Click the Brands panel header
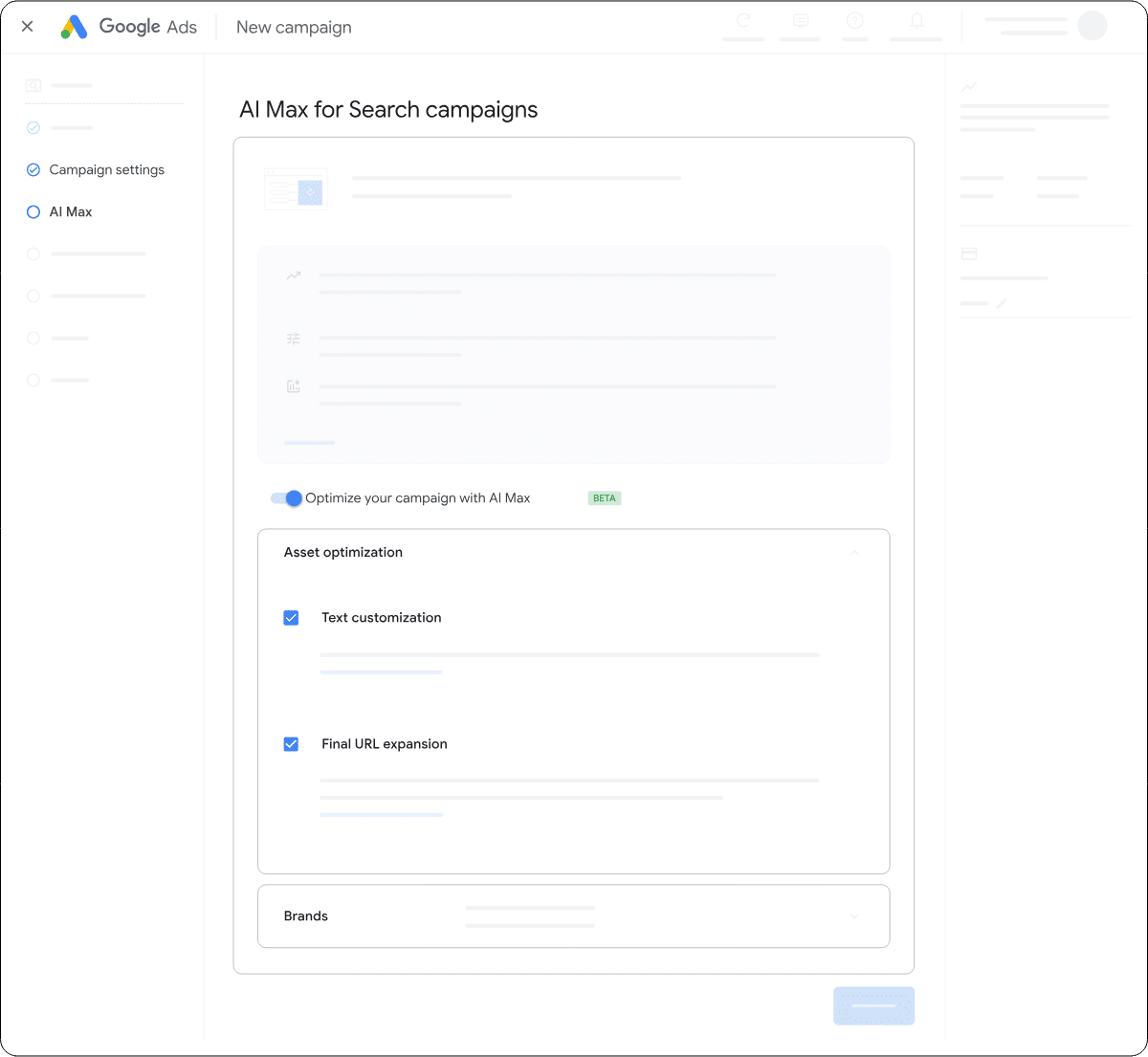The height and width of the screenshot is (1057, 1148). coord(306,916)
